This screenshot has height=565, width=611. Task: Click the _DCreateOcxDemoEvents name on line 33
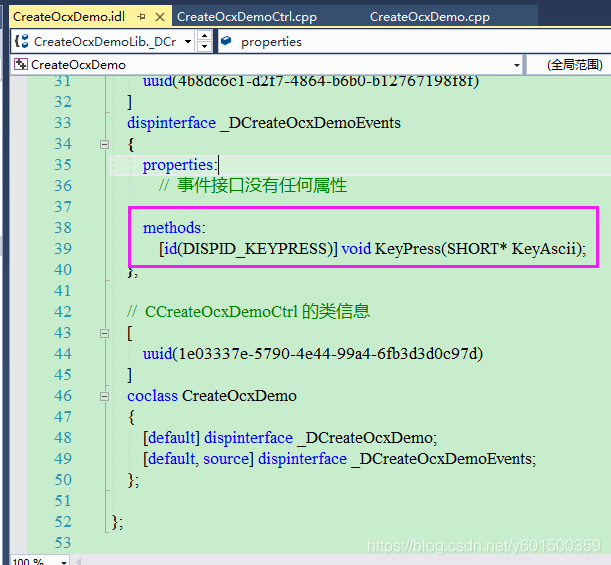(310, 123)
